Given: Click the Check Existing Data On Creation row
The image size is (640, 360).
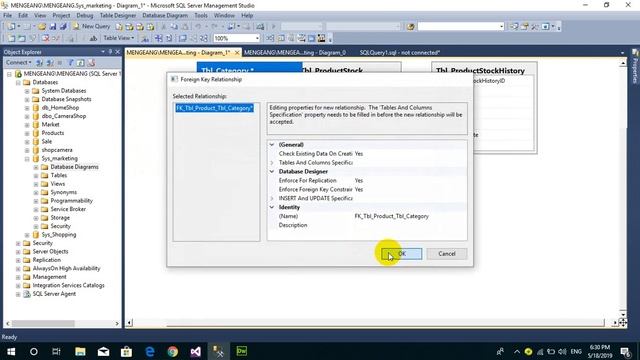Looking at the screenshot, I should pos(367,154).
